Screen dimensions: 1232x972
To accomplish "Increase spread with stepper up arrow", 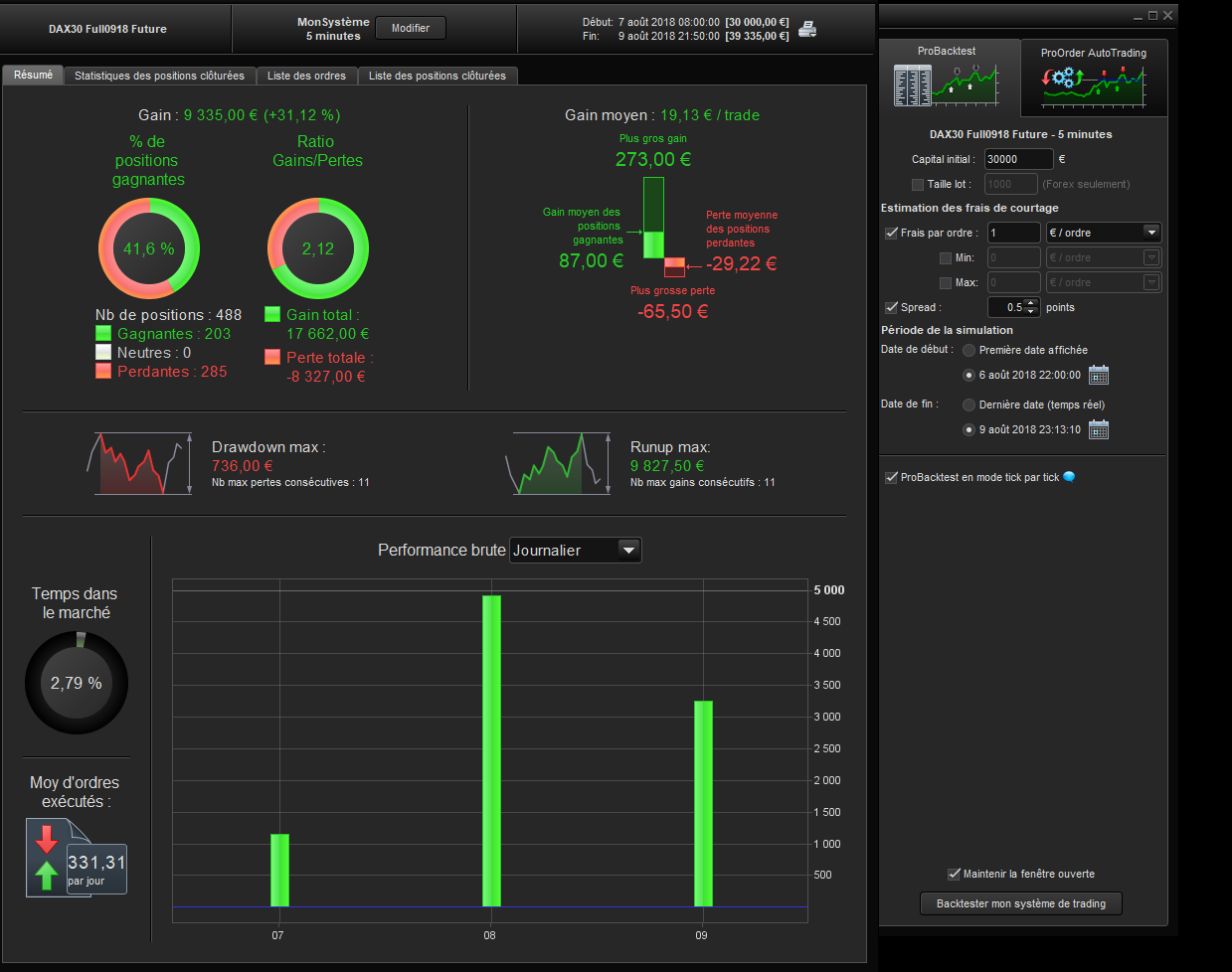I will point(1031,302).
